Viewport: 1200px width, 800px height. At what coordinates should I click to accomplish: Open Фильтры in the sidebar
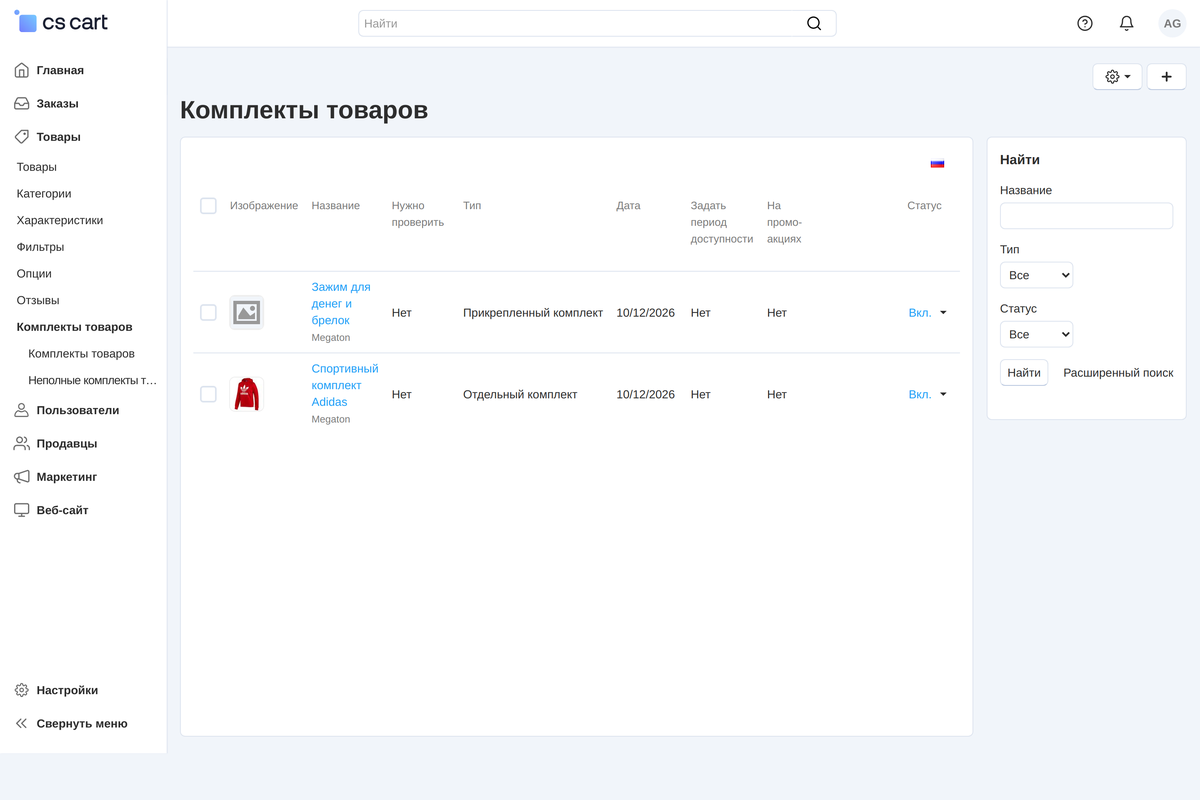[40, 247]
